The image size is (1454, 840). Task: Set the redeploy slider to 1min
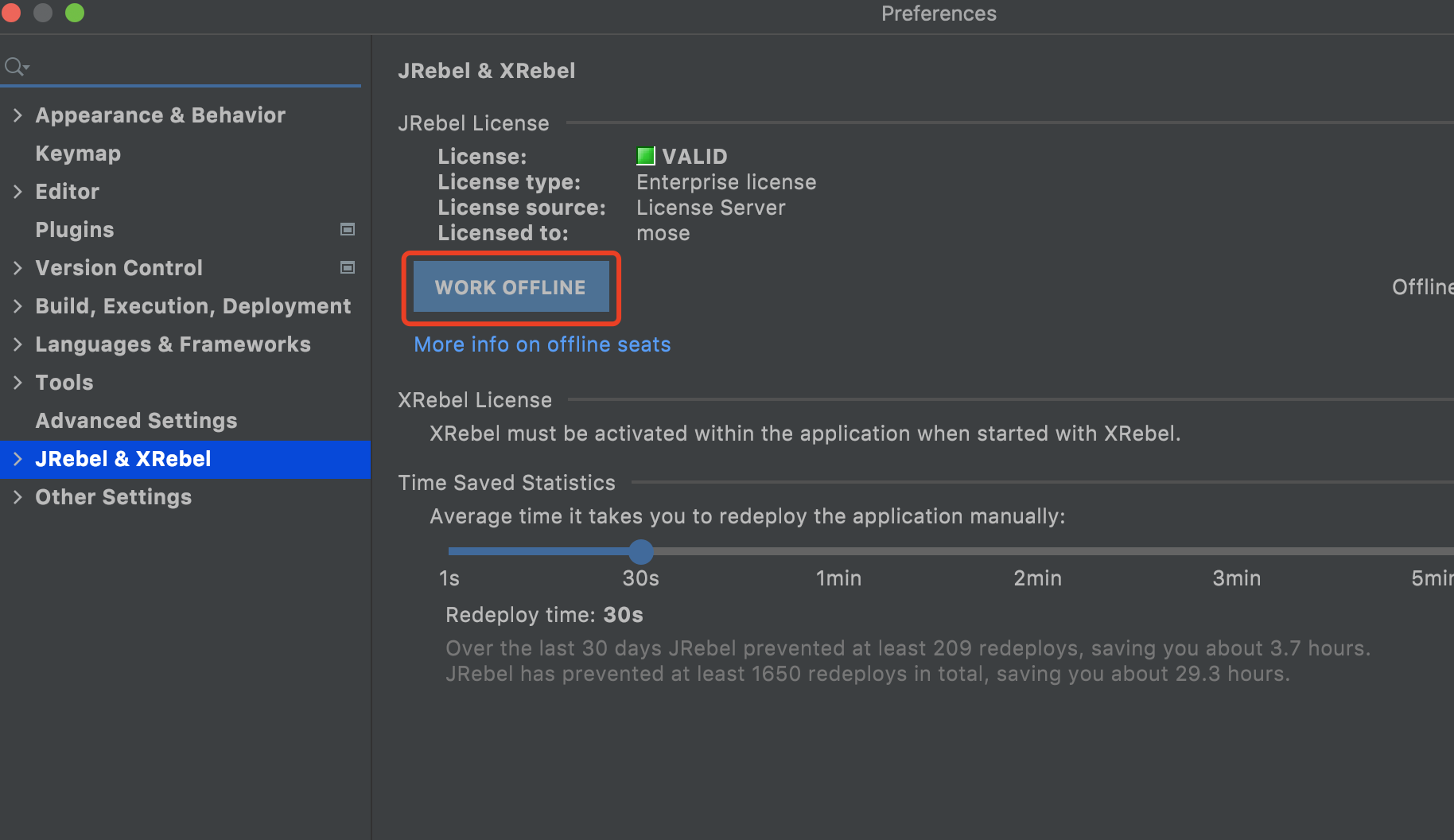(x=839, y=551)
